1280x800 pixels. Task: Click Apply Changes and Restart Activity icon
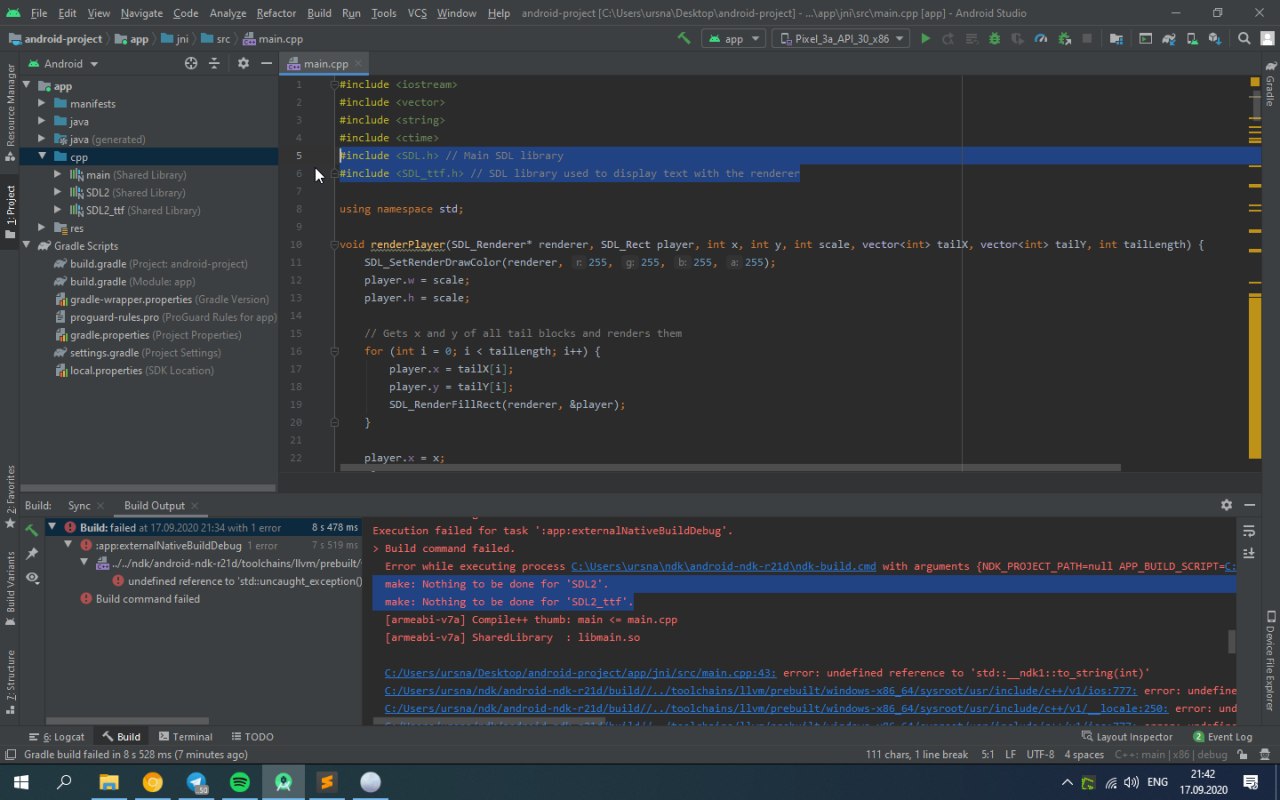[948, 38]
